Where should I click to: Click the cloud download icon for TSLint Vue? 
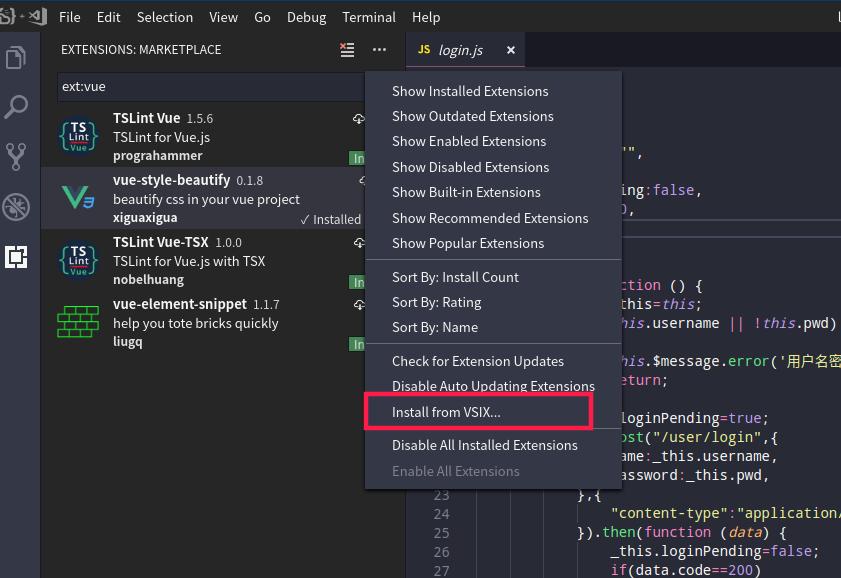(x=357, y=119)
